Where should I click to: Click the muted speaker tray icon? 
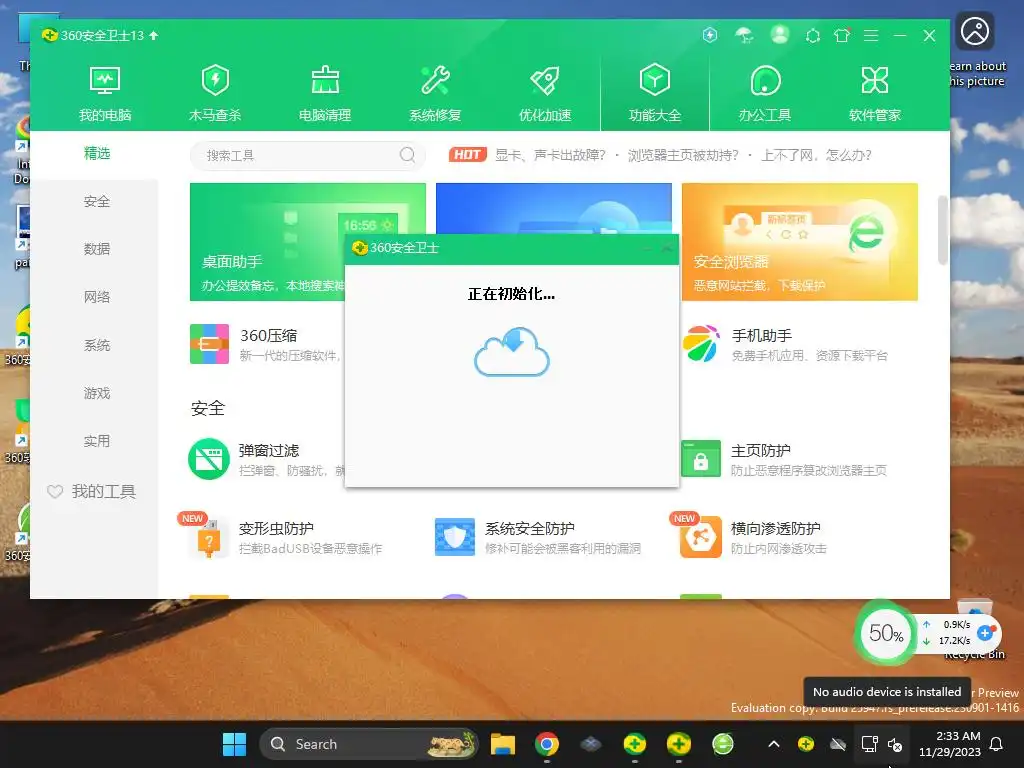coord(895,744)
